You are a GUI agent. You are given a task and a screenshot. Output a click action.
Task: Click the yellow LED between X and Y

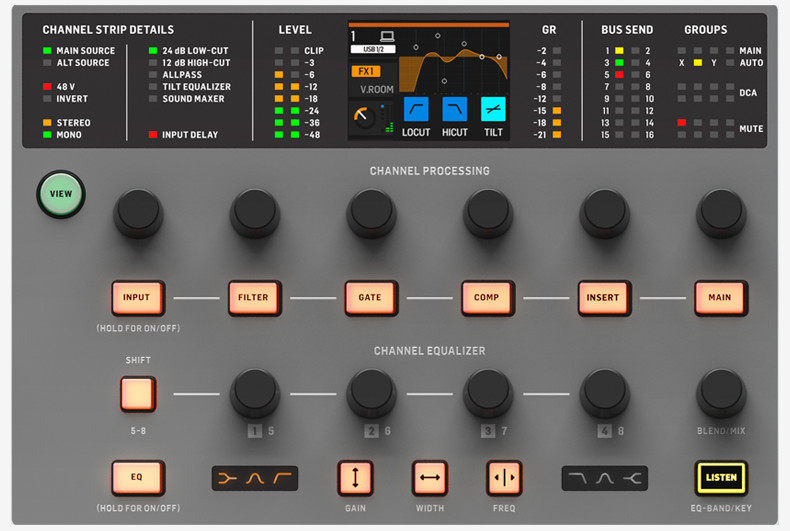point(698,62)
